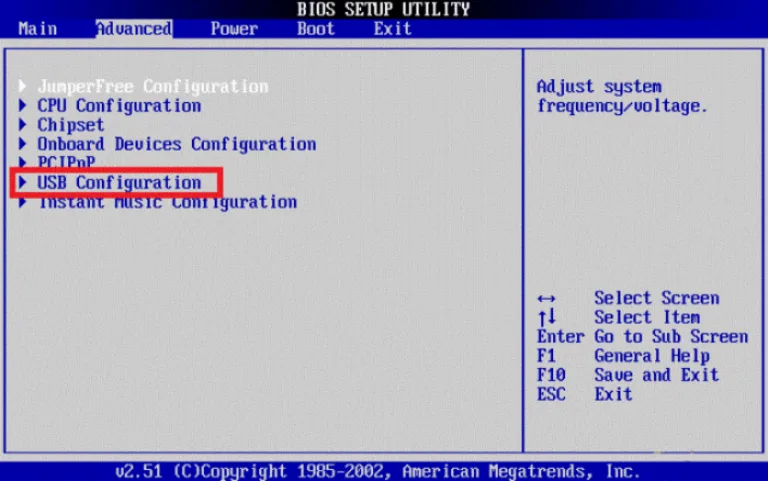Screen dimensions: 768x481
Task: Open the PCIPnP submenu
Action: point(66,162)
